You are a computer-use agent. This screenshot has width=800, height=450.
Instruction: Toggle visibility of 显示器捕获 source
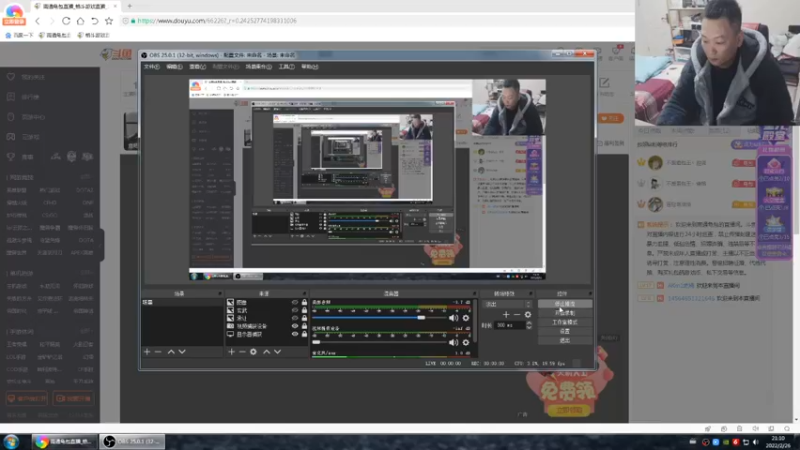(x=295, y=334)
